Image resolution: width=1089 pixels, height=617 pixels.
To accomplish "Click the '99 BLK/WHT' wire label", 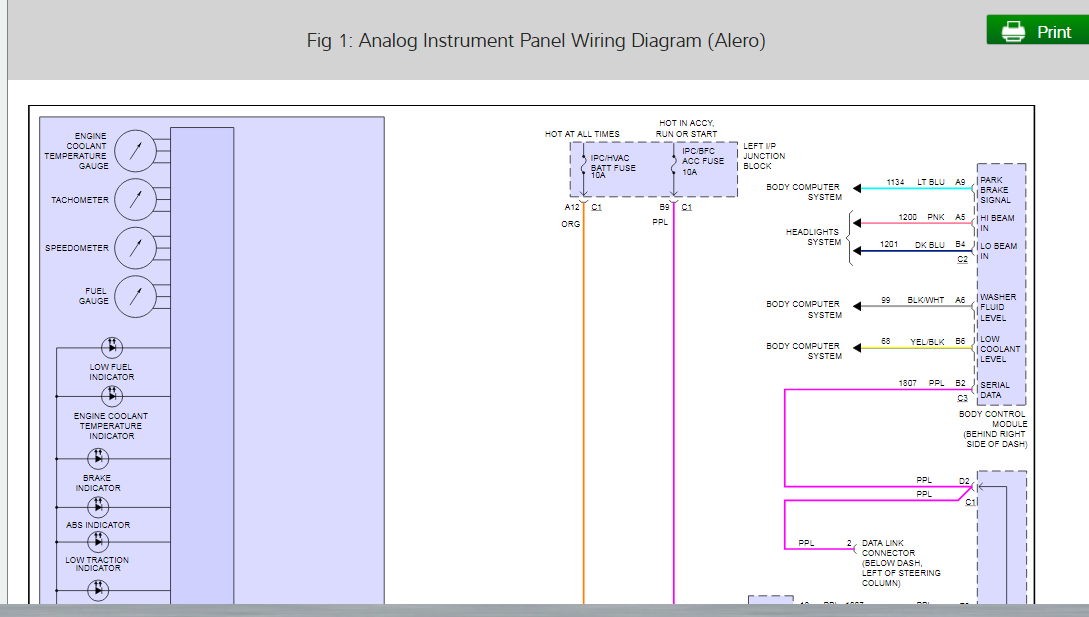I will coord(913,300).
